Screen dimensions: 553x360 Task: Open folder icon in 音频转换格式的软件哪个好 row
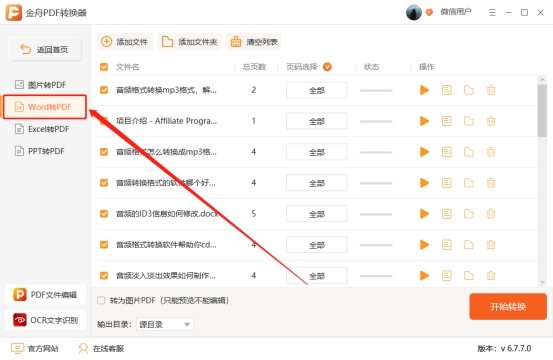pos(469,183)
